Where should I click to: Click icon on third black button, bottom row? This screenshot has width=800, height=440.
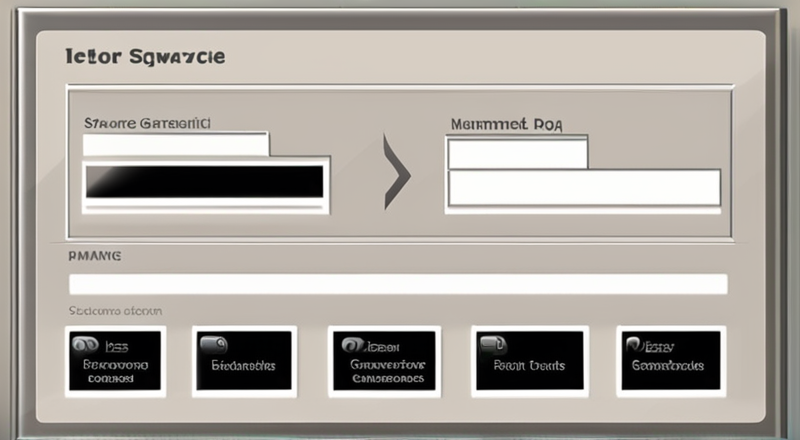pyautogui.click(x=353, y=346)
